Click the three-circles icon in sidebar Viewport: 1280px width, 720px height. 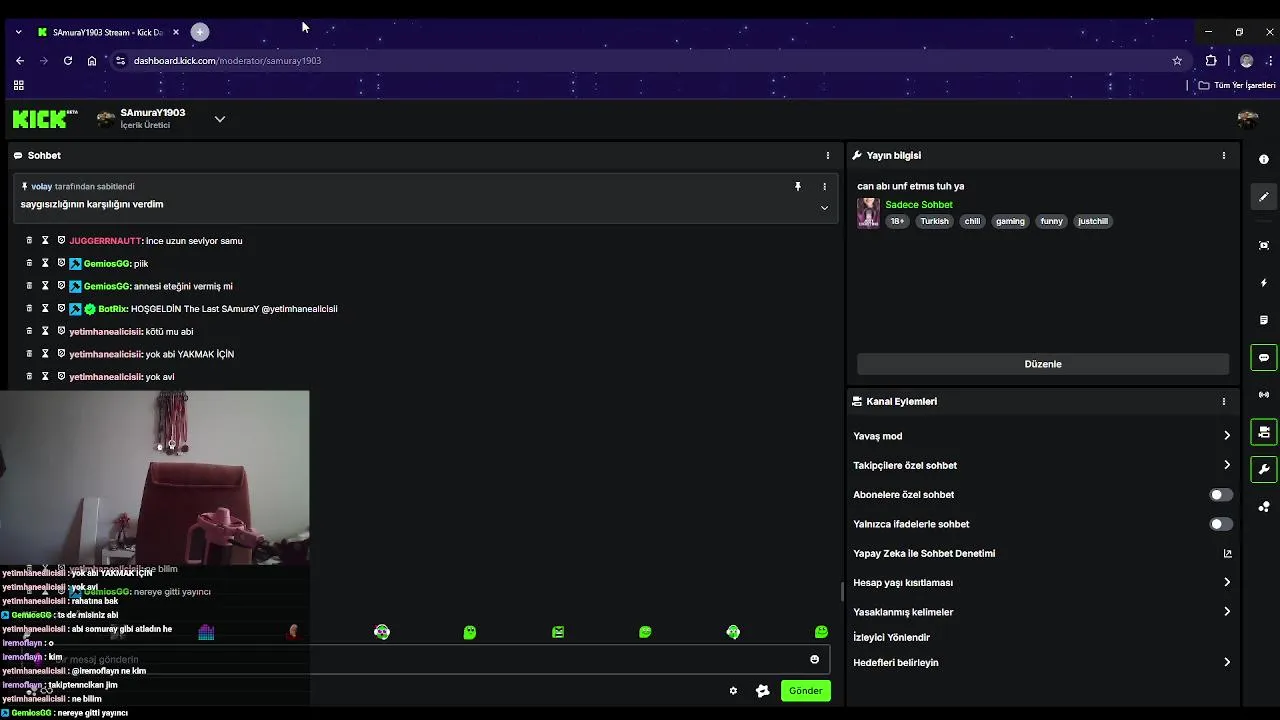tap(1264, 506)
